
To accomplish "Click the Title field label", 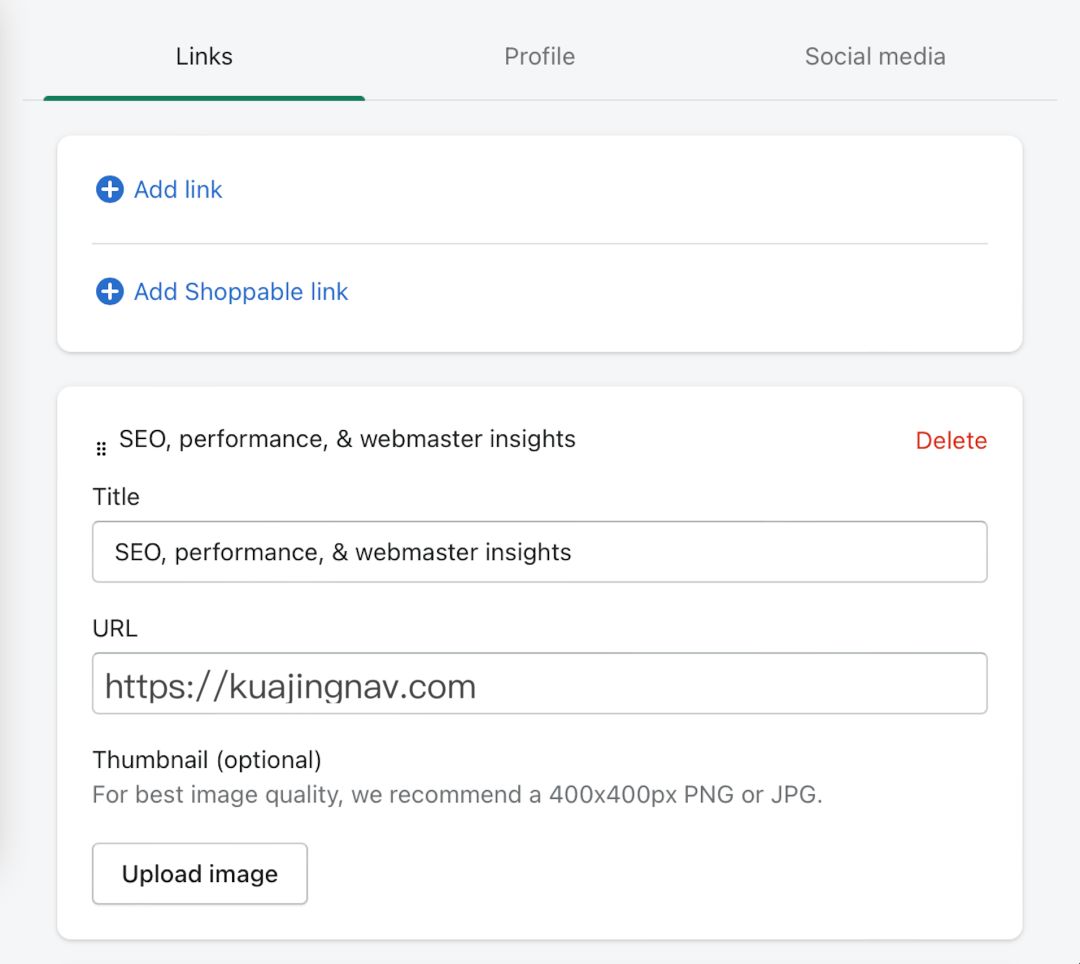I will tap(116, 497).
